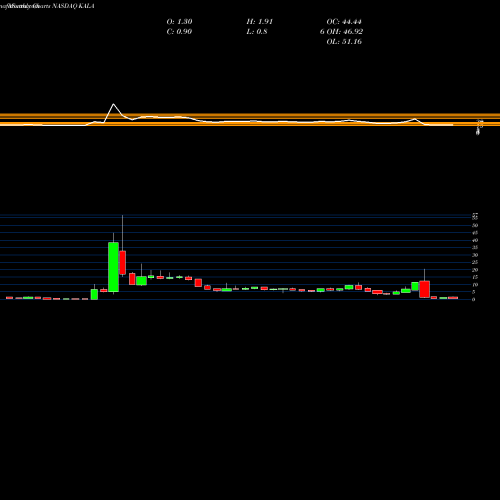Click the 50 price axis label
Viewport: 500px width, 500px height.
[475, 225]
